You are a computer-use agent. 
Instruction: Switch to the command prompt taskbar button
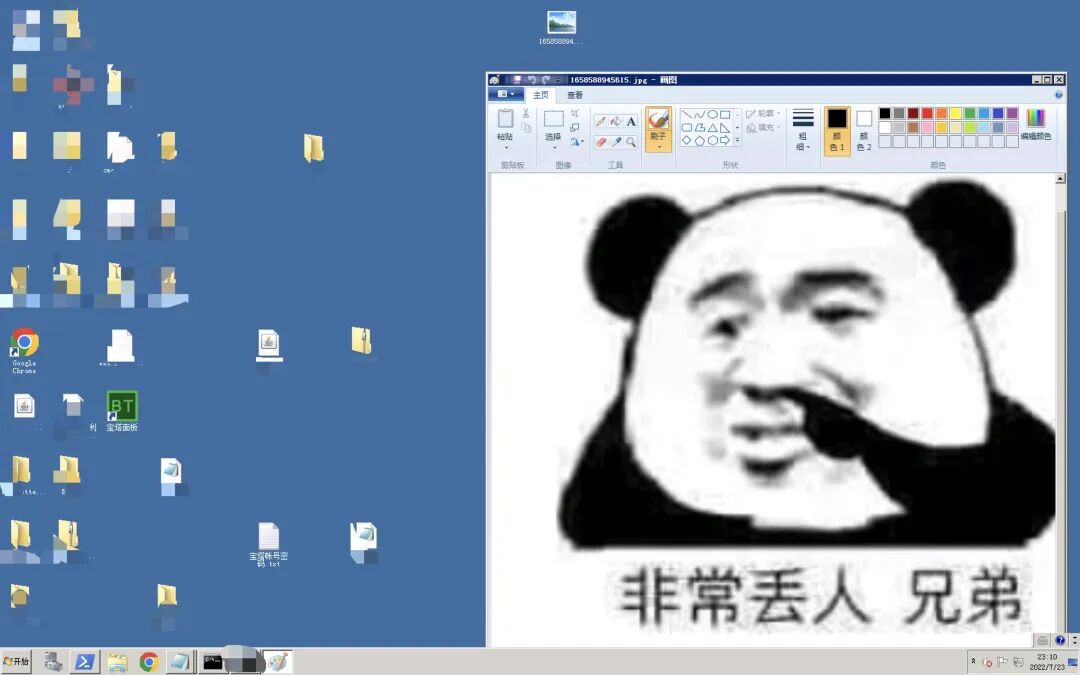[213, 662]
